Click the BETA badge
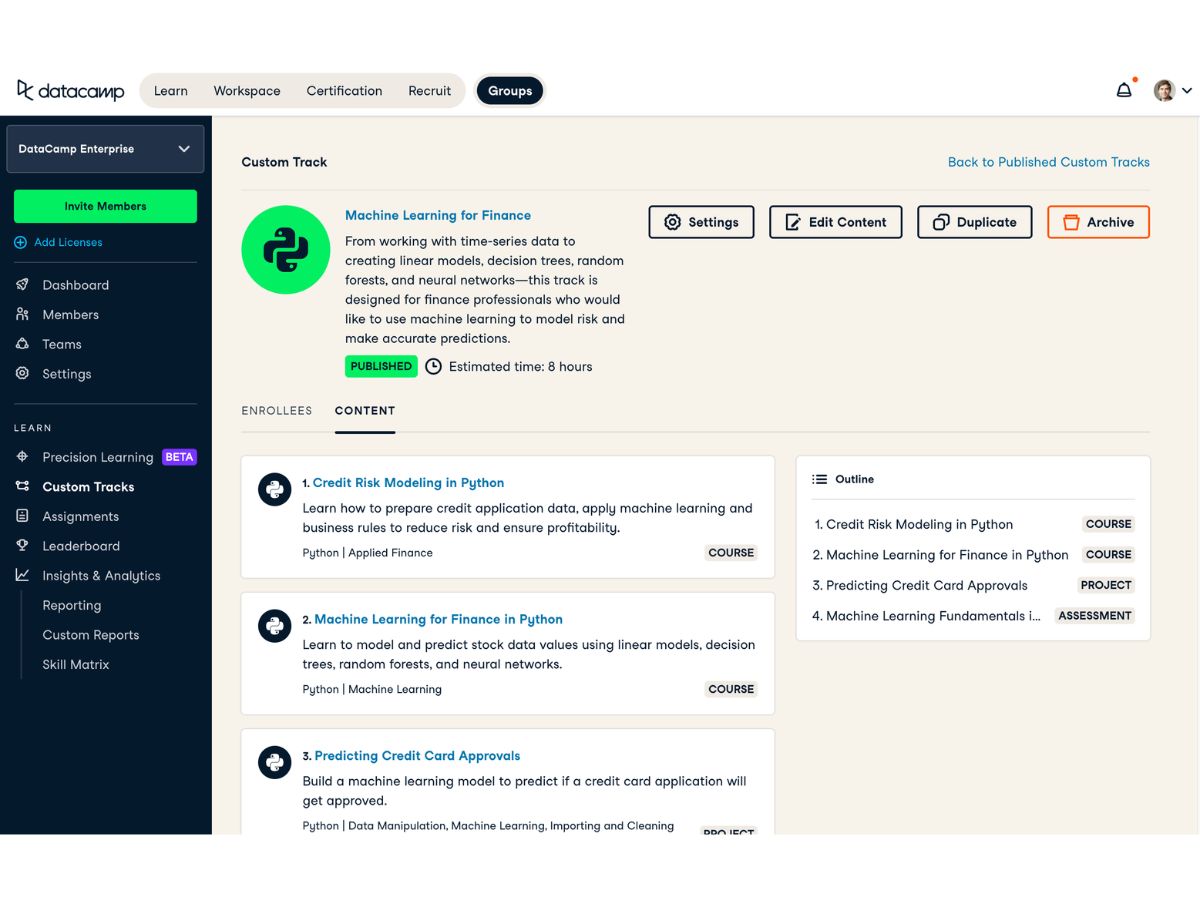The width and height of the screenshot is (1200, 900). [179, 457]
